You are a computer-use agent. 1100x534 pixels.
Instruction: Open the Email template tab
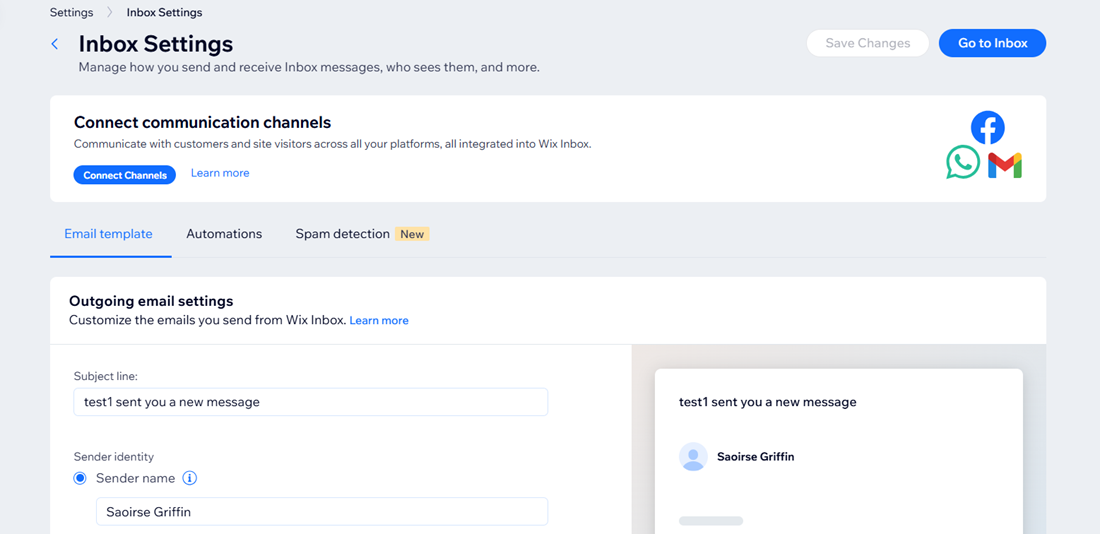pos(108,234)
